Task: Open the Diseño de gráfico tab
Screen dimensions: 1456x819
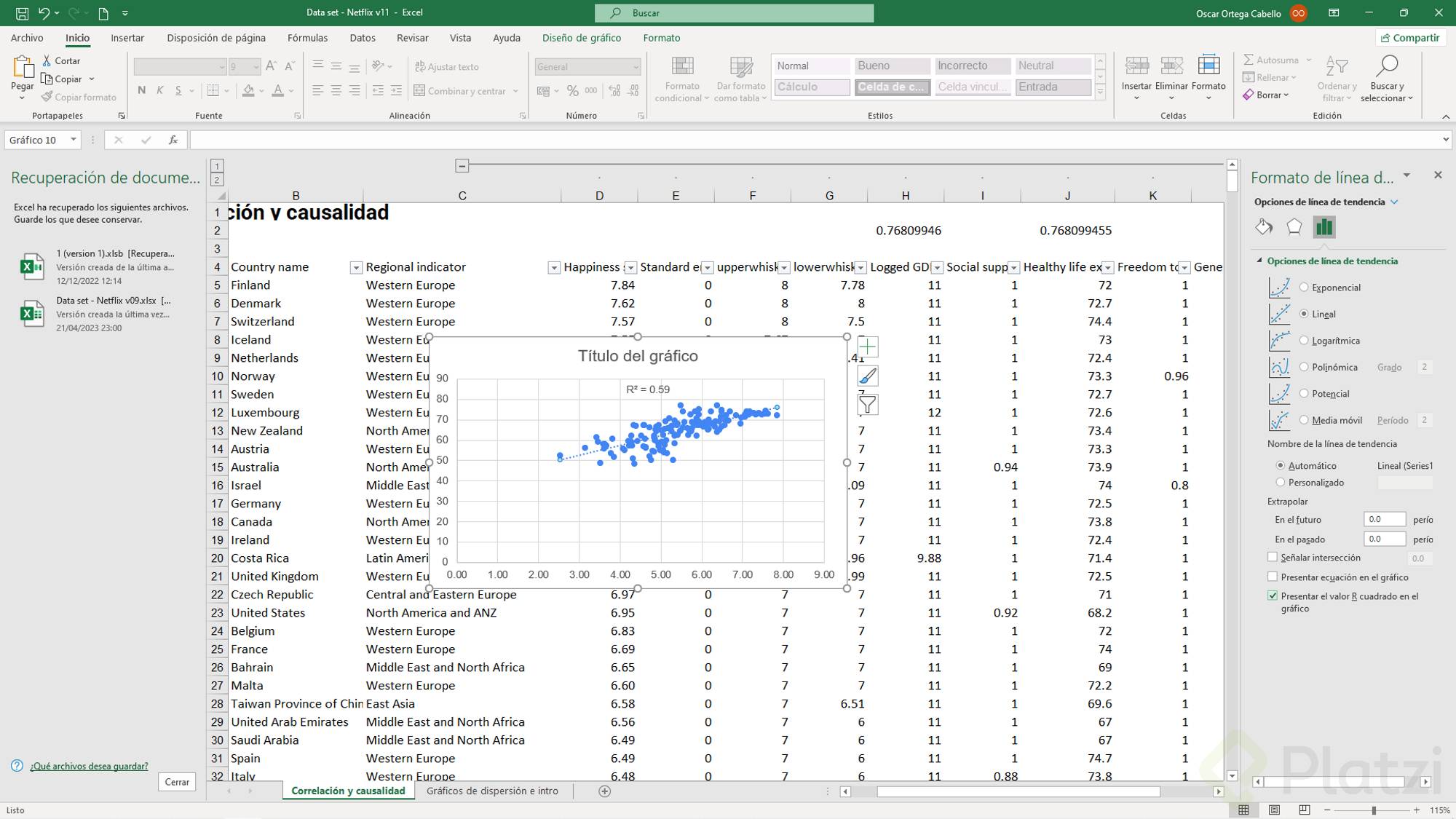Action: click(x=581, y=38)
